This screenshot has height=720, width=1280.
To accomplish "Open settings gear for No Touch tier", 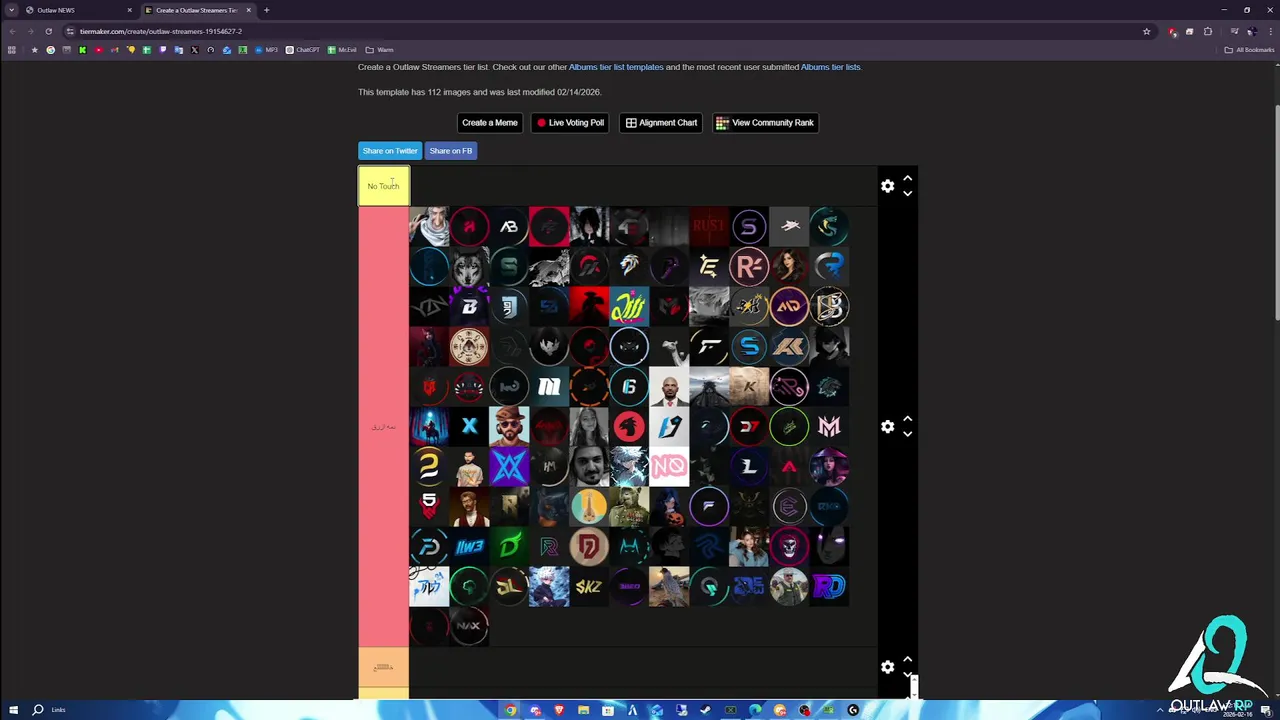I will click(887, 186).
